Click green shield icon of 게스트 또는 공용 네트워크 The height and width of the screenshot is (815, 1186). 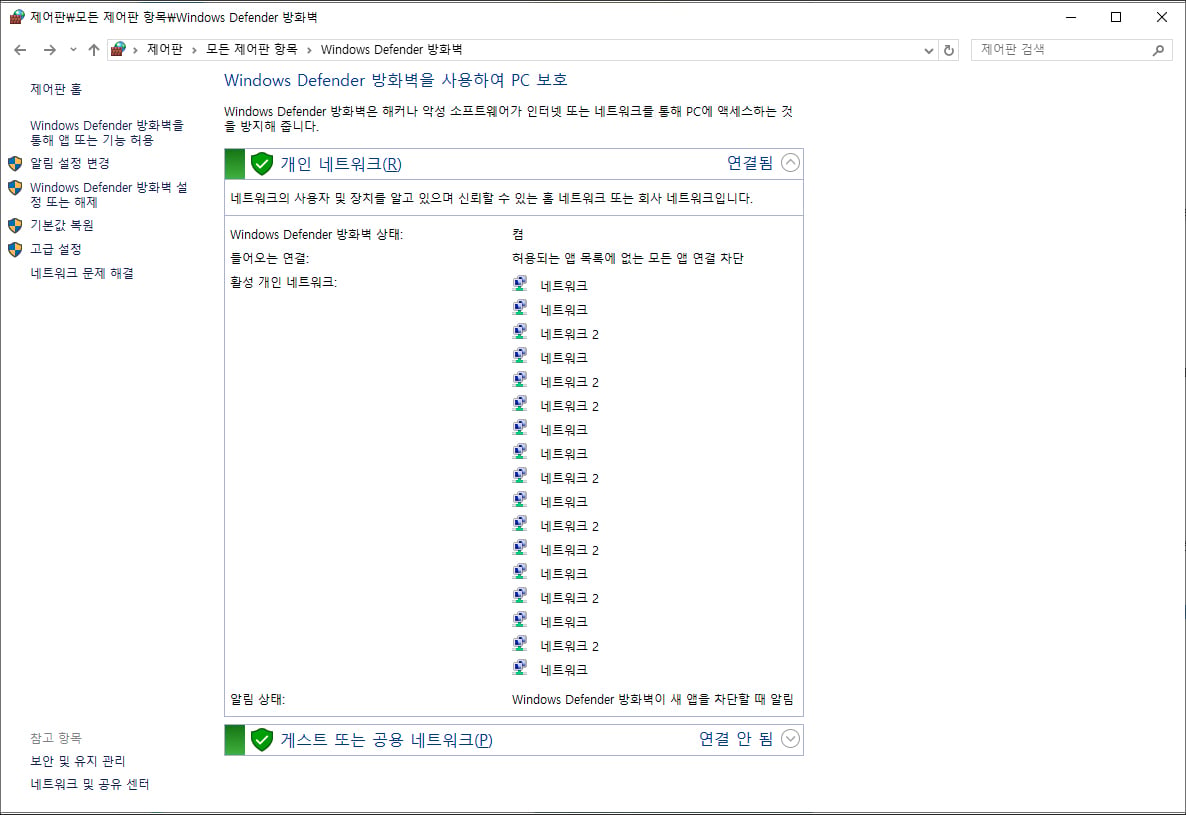tap(262, 739)
